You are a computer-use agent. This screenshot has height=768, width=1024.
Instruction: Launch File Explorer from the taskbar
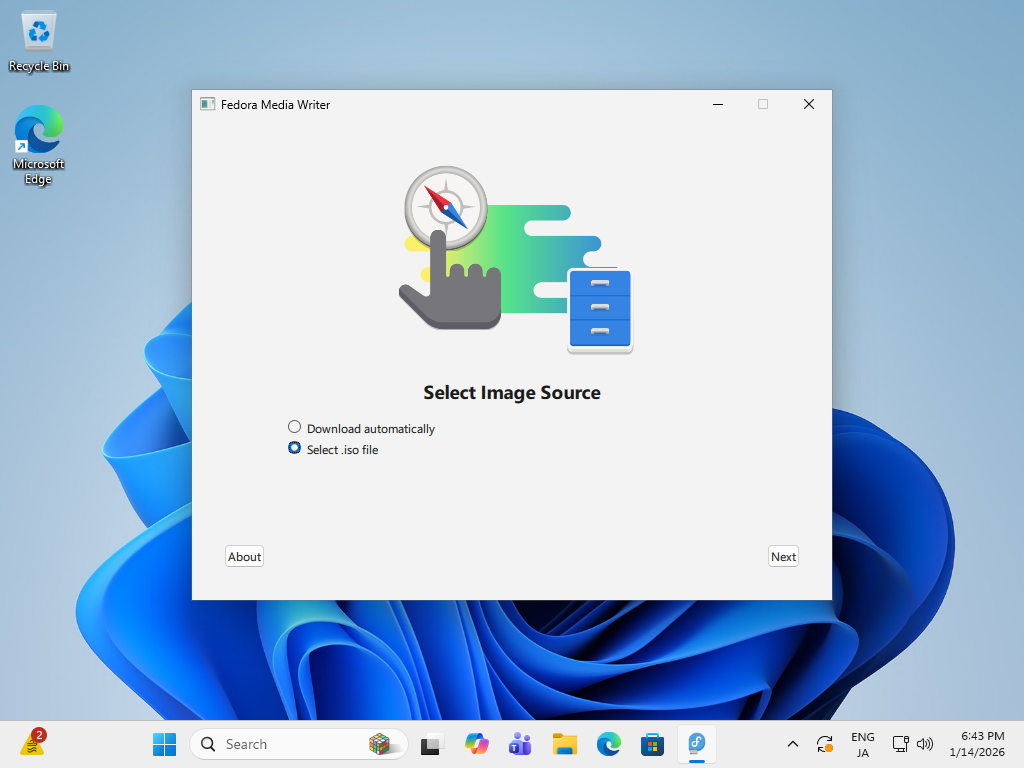pyautogui.click(x=565, y=744)
